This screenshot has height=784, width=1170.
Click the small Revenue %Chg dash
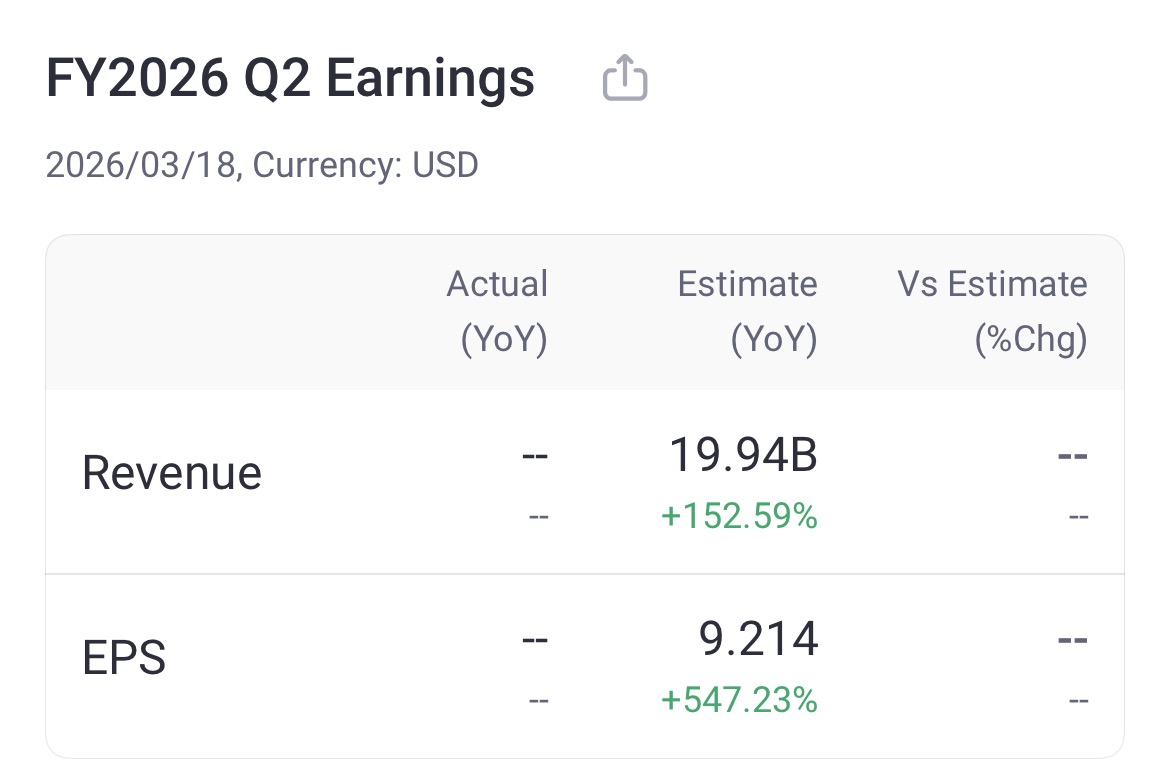[1078, 517]
